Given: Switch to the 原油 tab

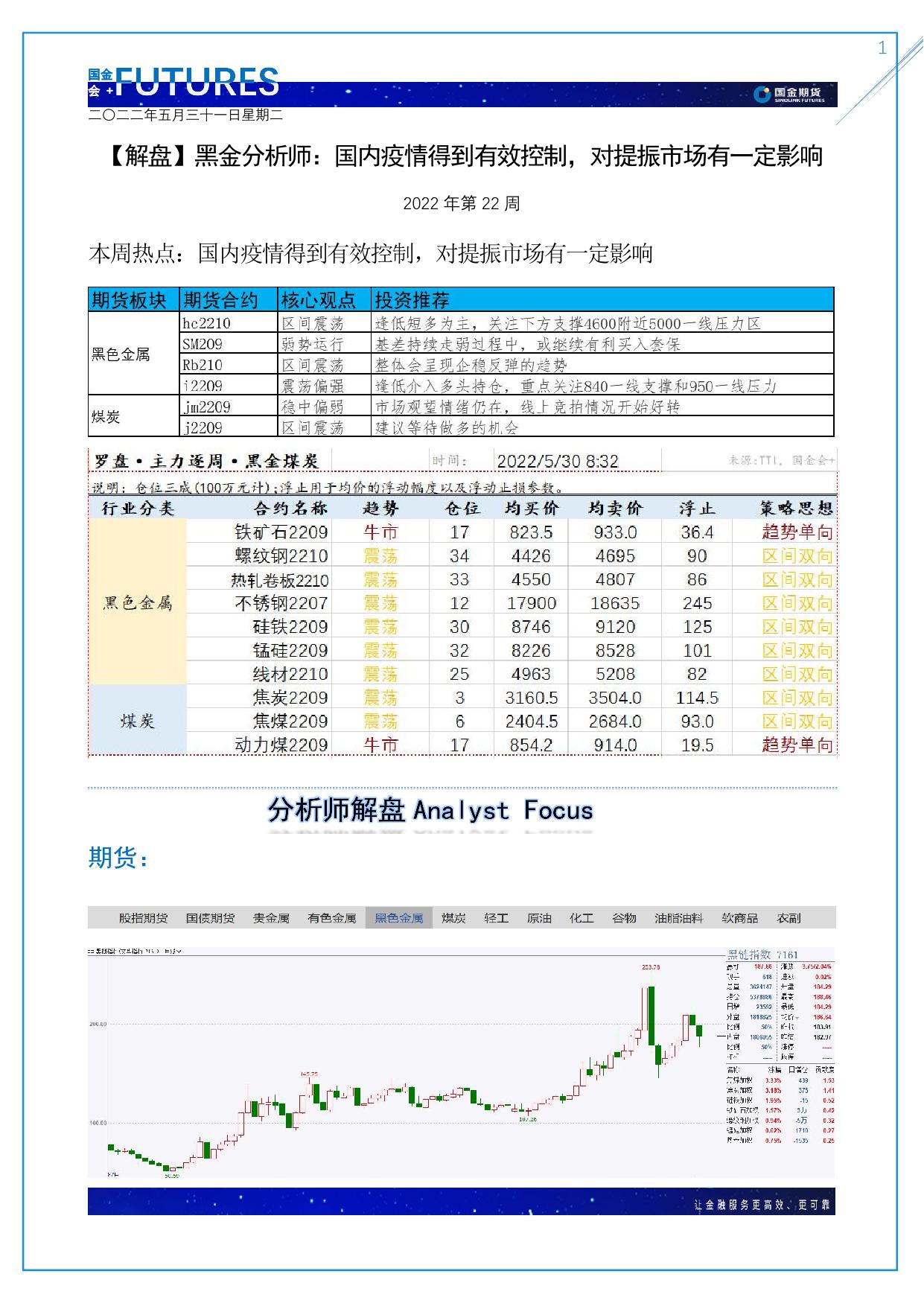Looking at the screenshot, I should click(539, 918).
